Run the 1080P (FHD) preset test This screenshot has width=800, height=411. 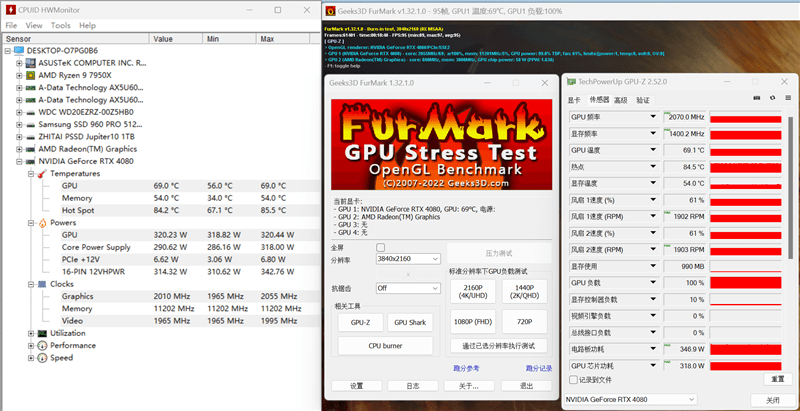click(x=473, y=322)
